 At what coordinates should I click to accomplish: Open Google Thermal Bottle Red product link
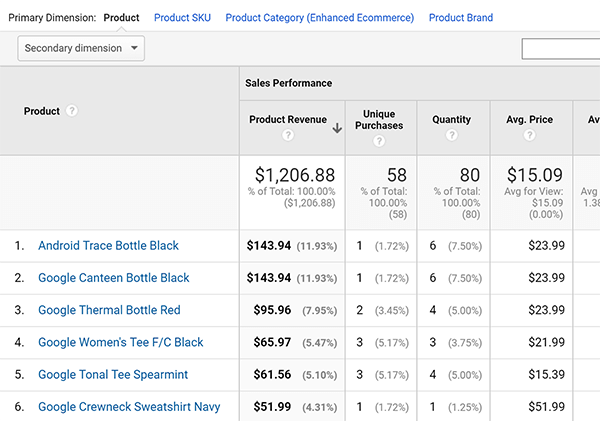(x=109, y=310)
